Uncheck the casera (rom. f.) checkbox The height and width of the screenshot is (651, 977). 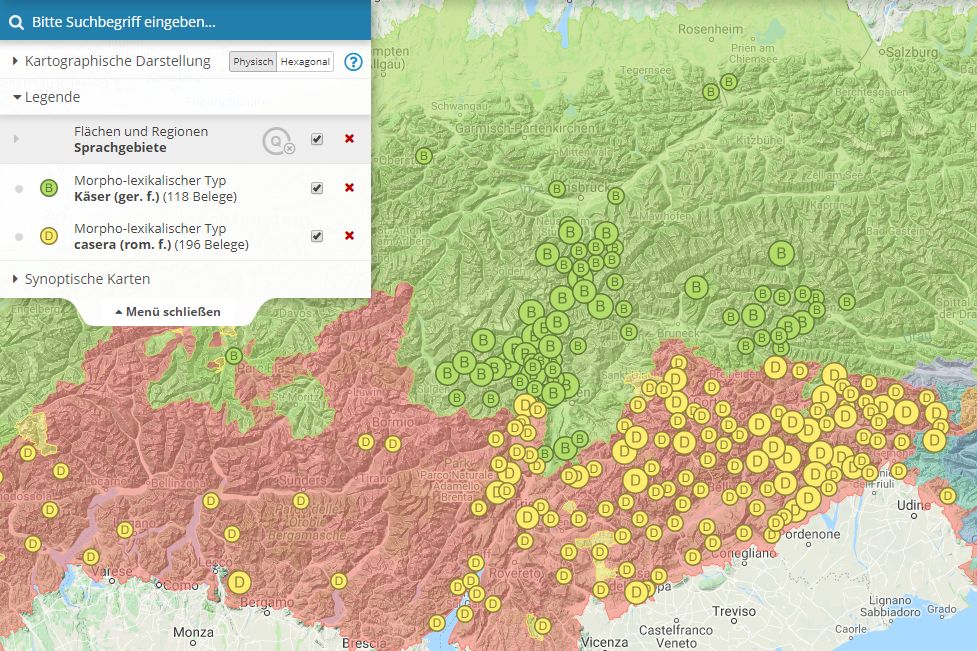tap(317, 236)
